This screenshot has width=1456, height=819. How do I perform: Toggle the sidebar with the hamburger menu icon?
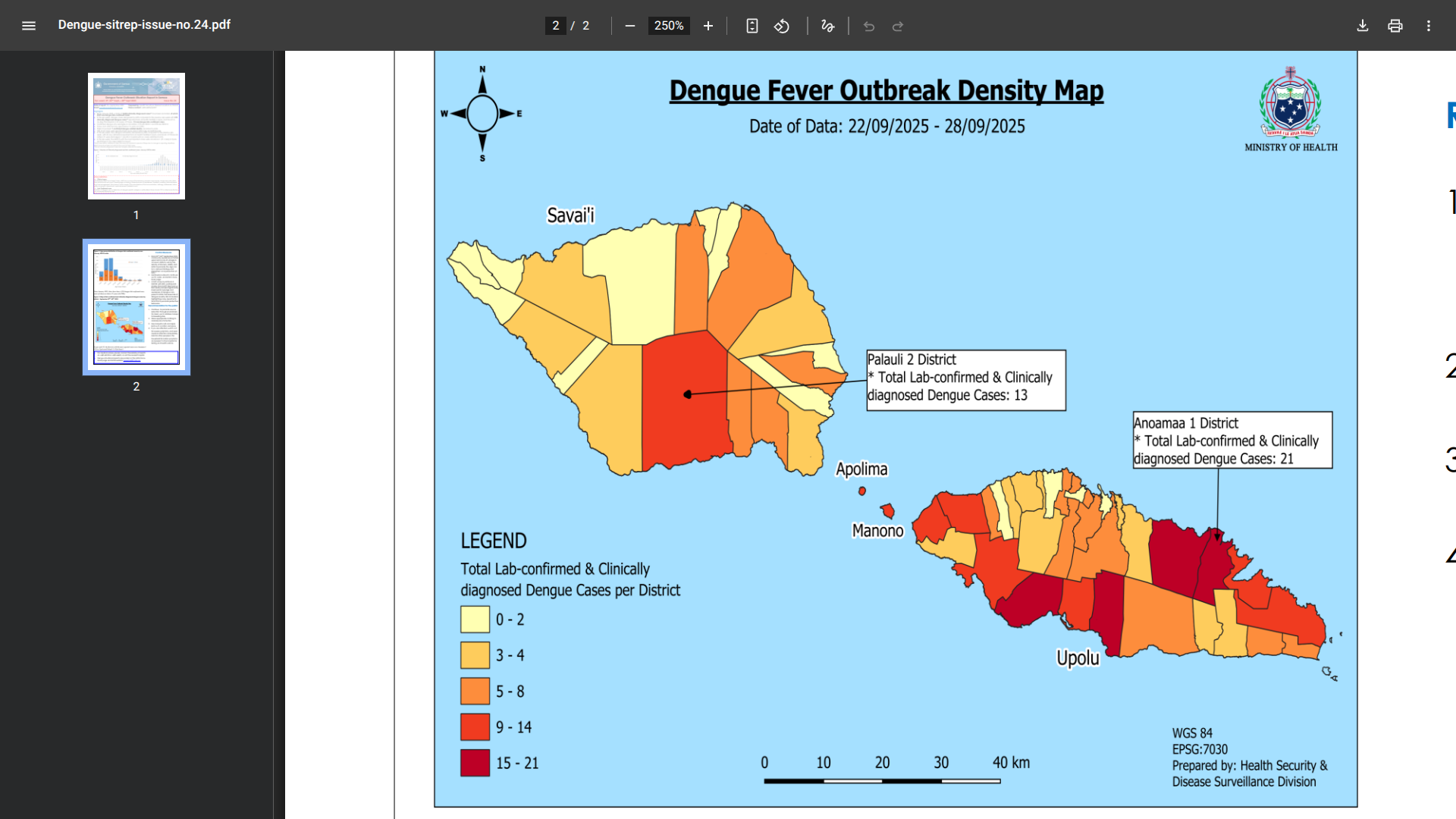click(29, 26)
